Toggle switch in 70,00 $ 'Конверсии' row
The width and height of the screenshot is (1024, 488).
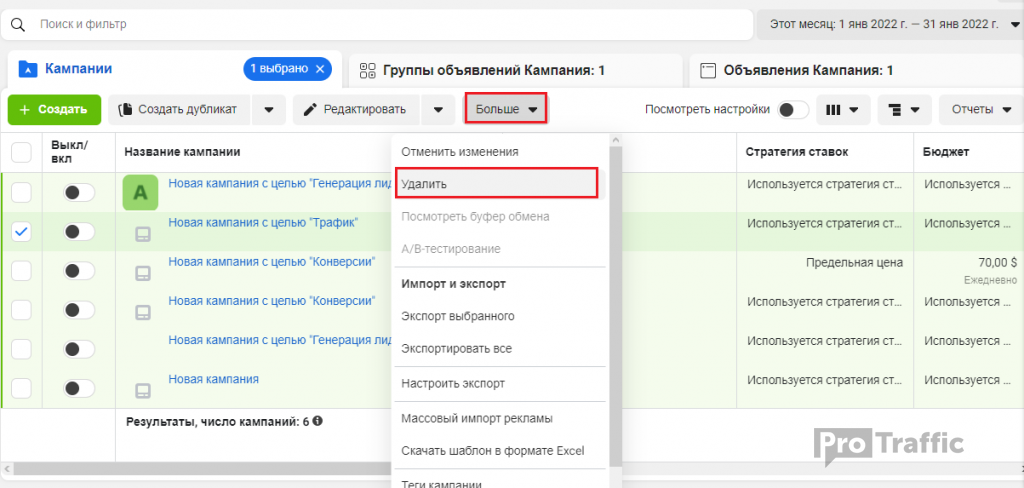79,270
